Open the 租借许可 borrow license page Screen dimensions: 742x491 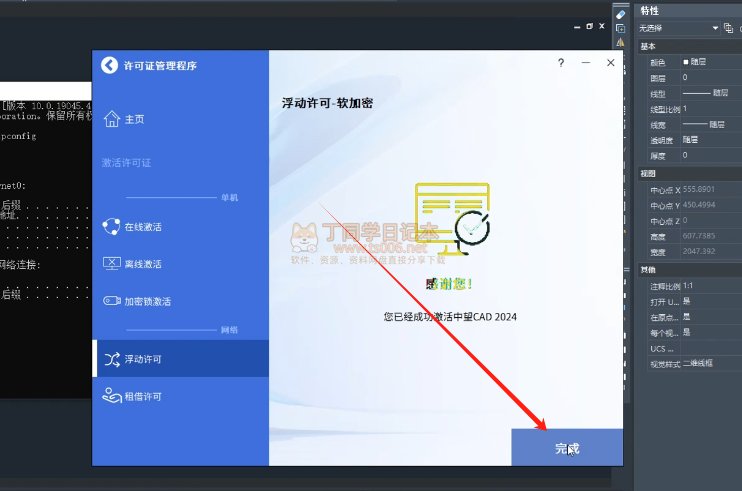point(132,396)
